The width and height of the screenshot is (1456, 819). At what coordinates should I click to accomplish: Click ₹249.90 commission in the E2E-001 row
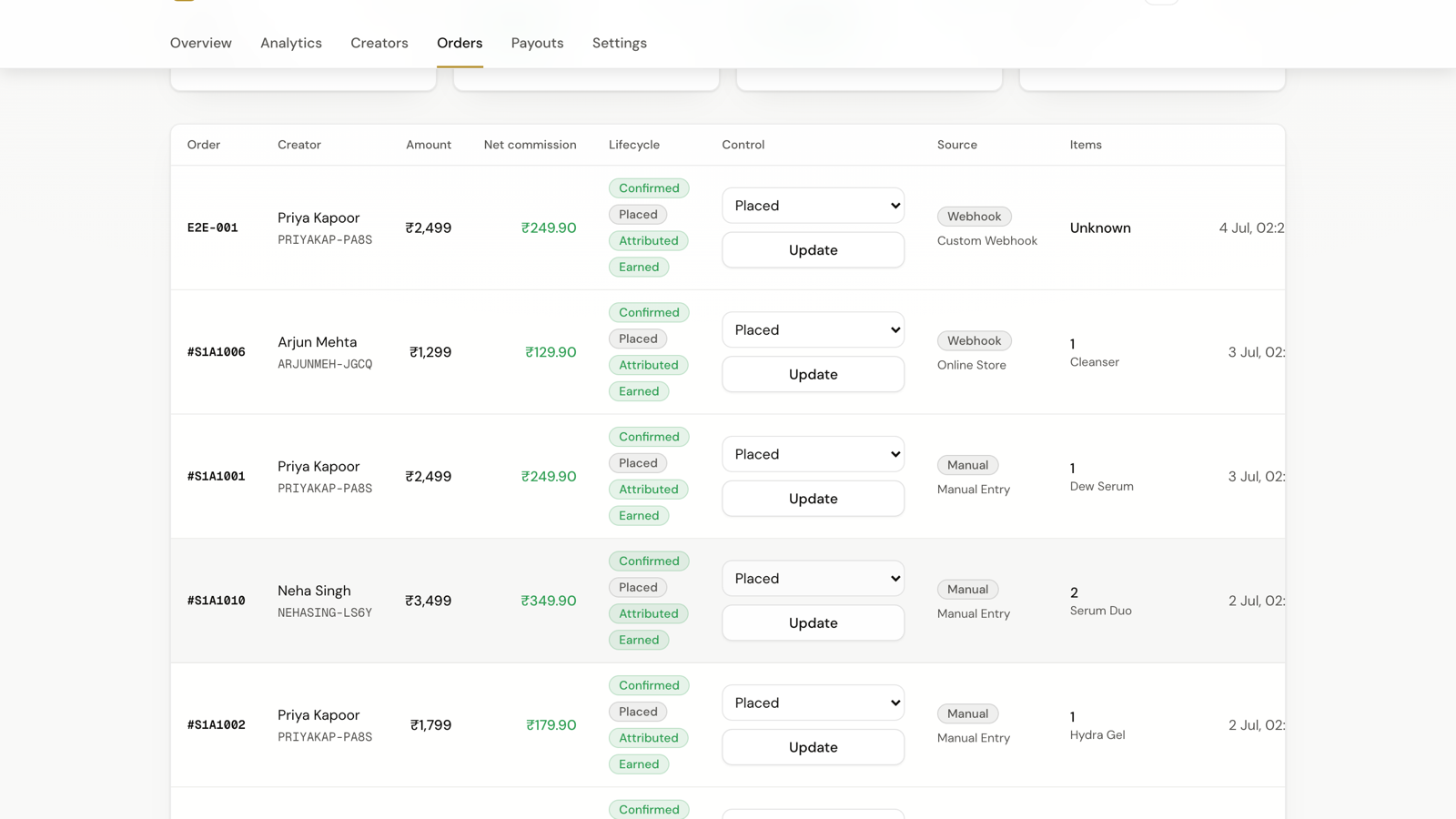(549, 227)
